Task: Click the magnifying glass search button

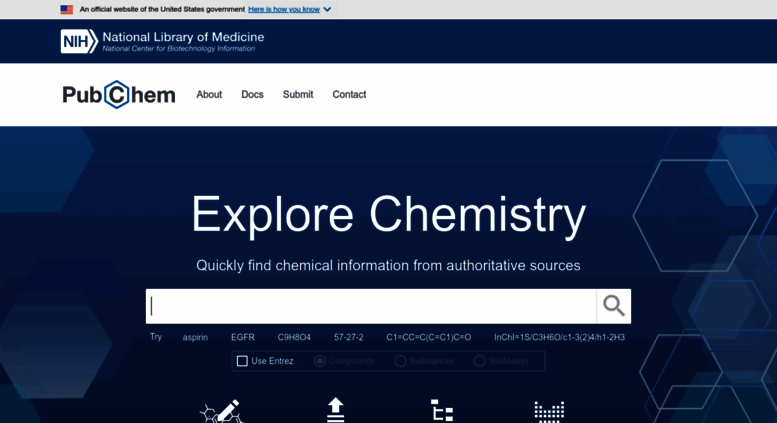Action: pyautogui.click(x=613, y=306)
